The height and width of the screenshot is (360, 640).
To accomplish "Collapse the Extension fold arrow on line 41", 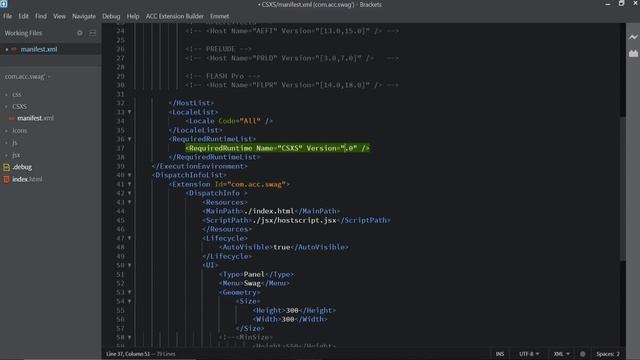I will (129, 184).
